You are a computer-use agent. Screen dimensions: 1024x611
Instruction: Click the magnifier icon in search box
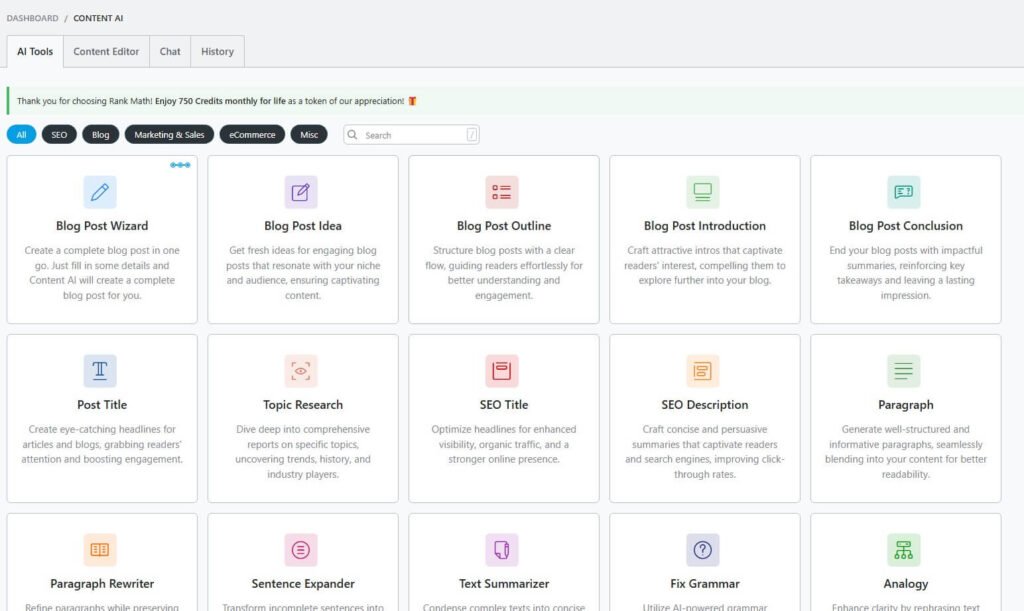pyautogui.click(x=353, y=134)
